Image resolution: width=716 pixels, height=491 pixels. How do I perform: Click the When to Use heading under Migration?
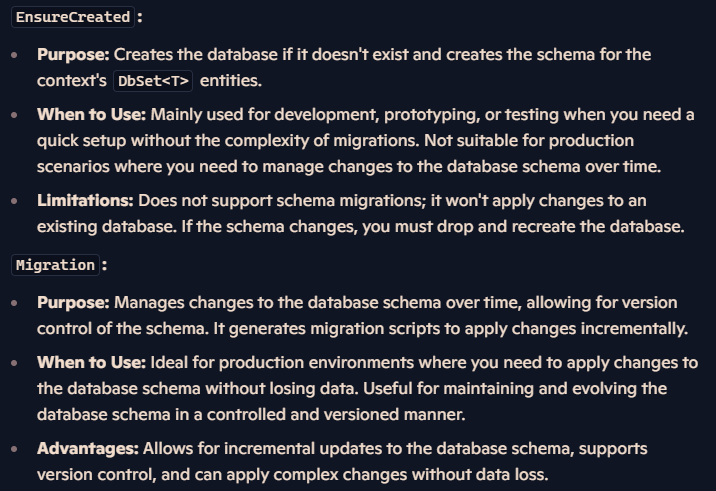click(91, 362)
